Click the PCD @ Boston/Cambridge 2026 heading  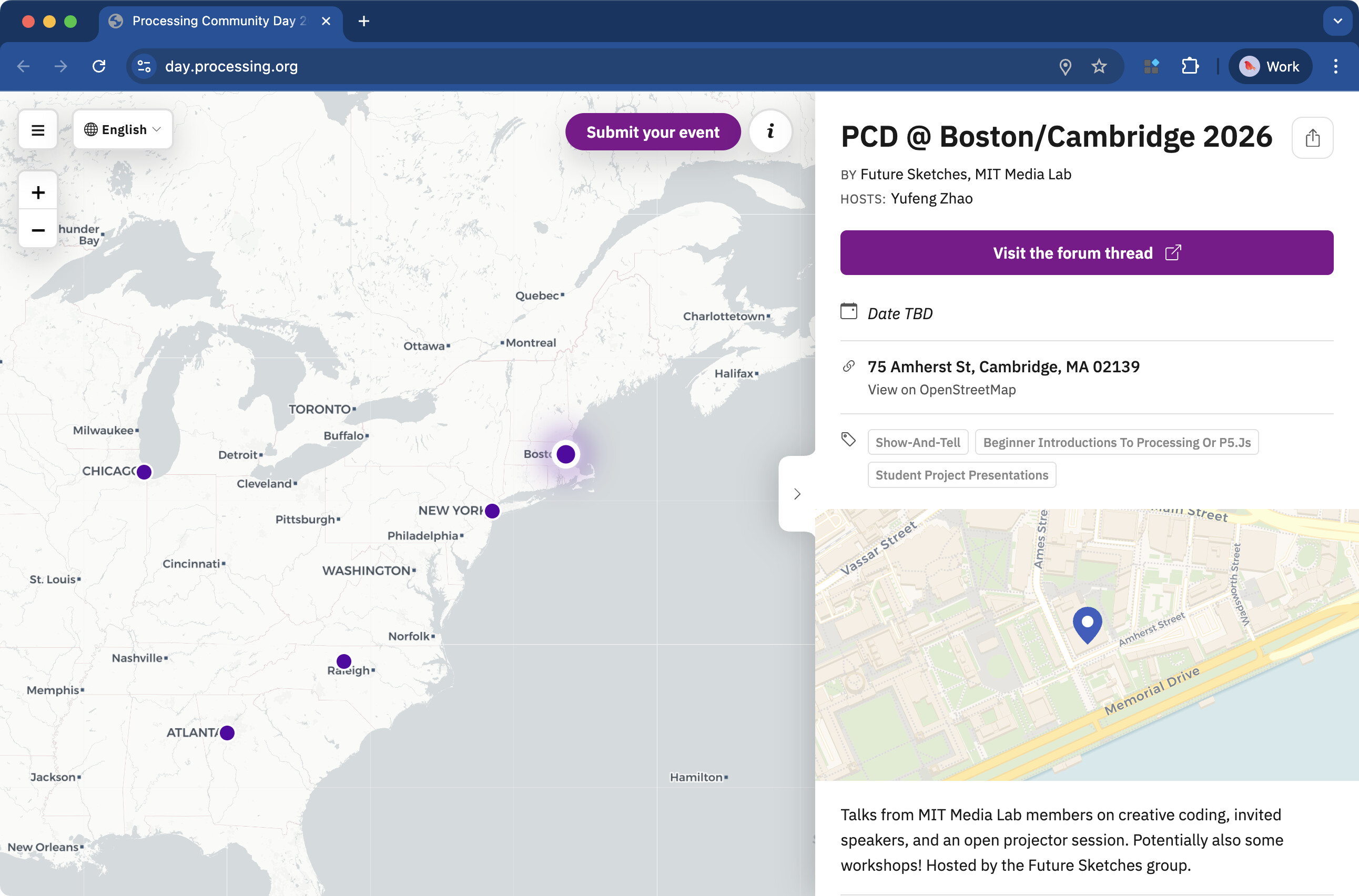tap(1056, 137)
